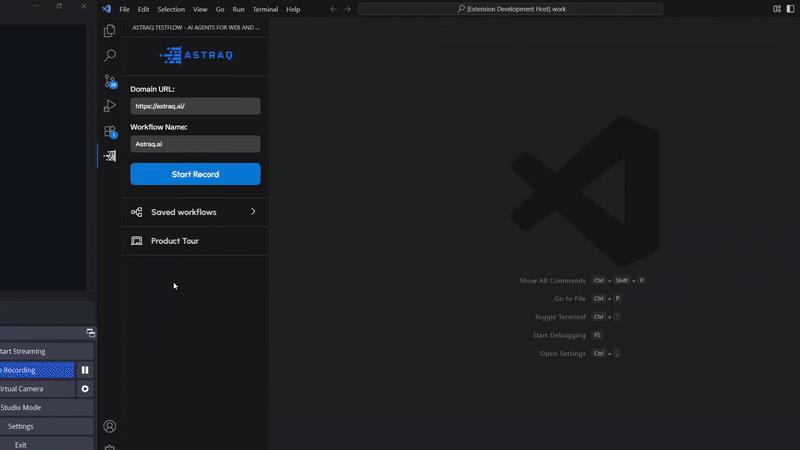Open the Extensions view icon
This screenshot has width=800, height=450.
click(x=110, y=131)
